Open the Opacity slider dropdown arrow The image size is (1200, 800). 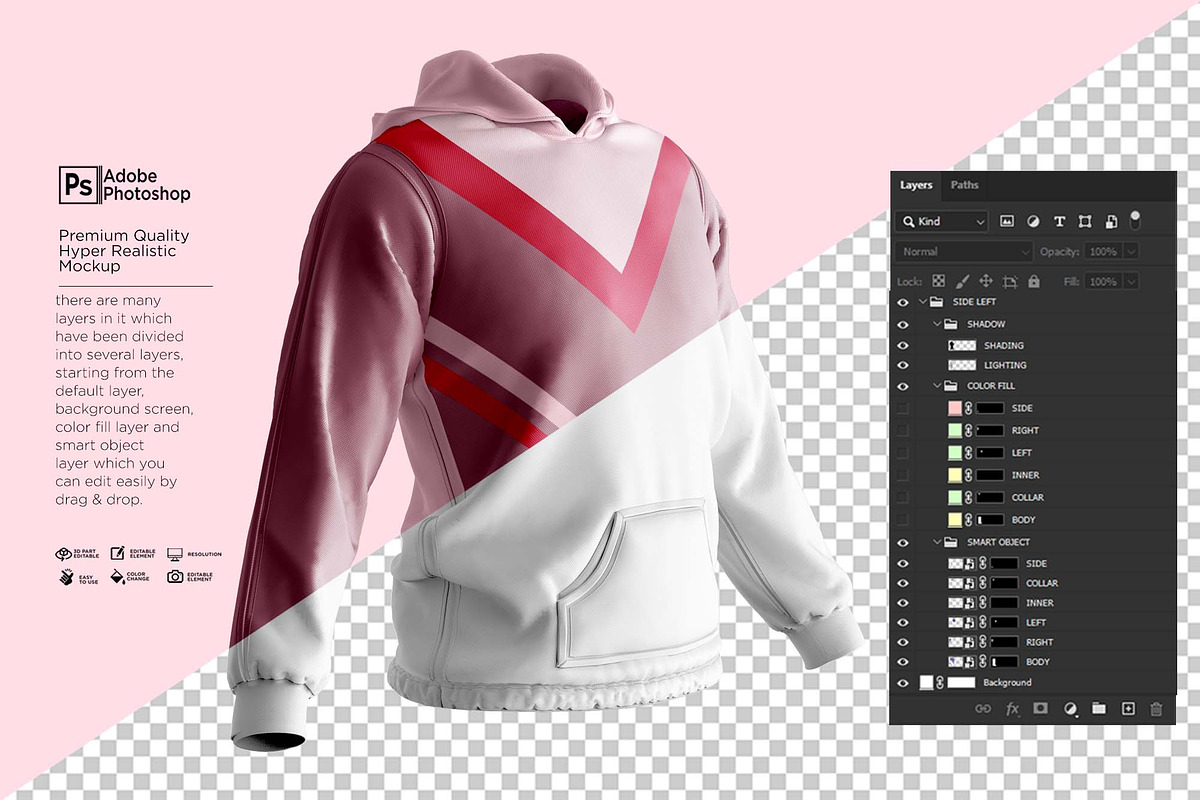1131,251
